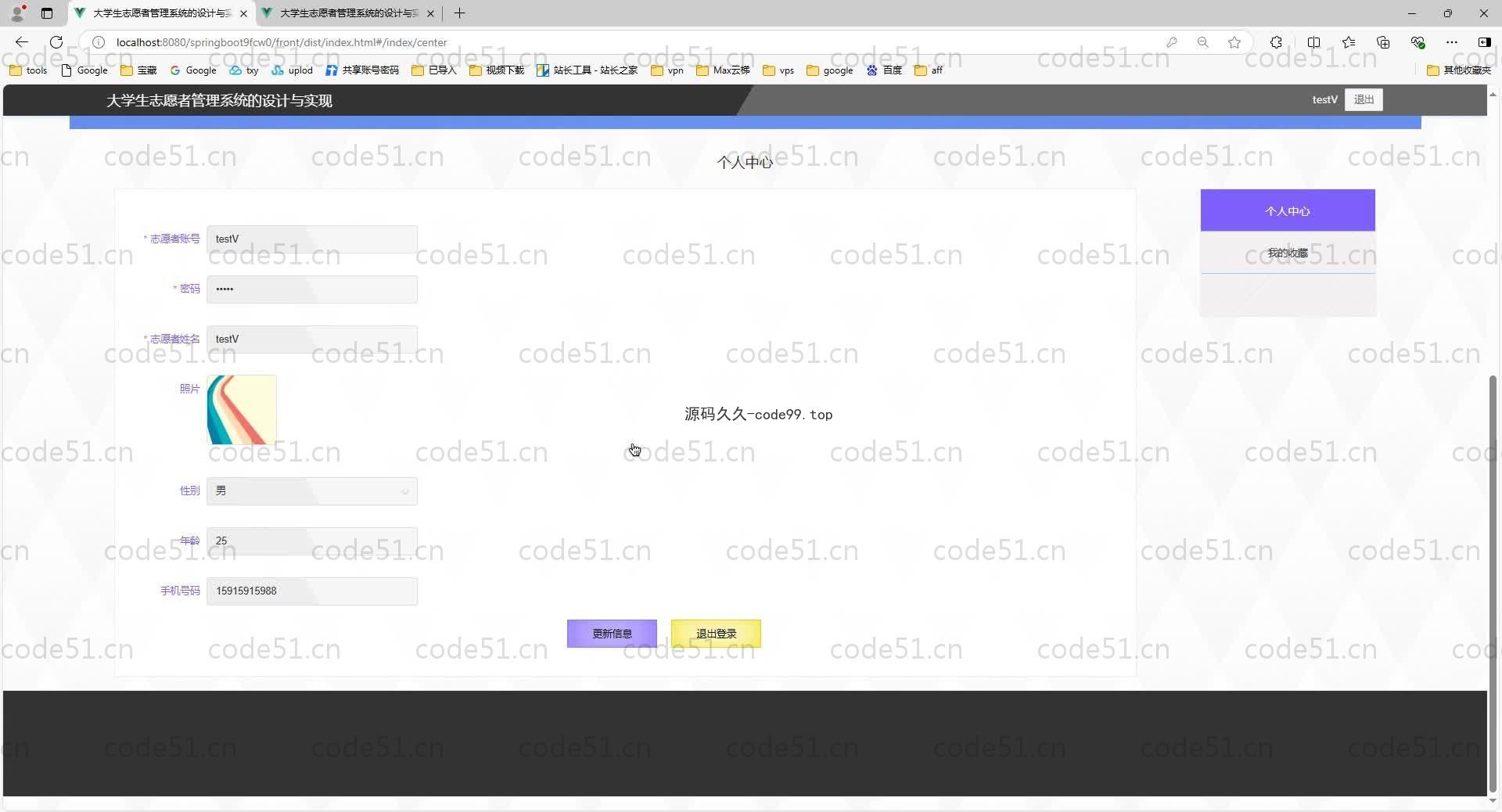
Task: Click the 更新信息 button
Action: (612, 634)
